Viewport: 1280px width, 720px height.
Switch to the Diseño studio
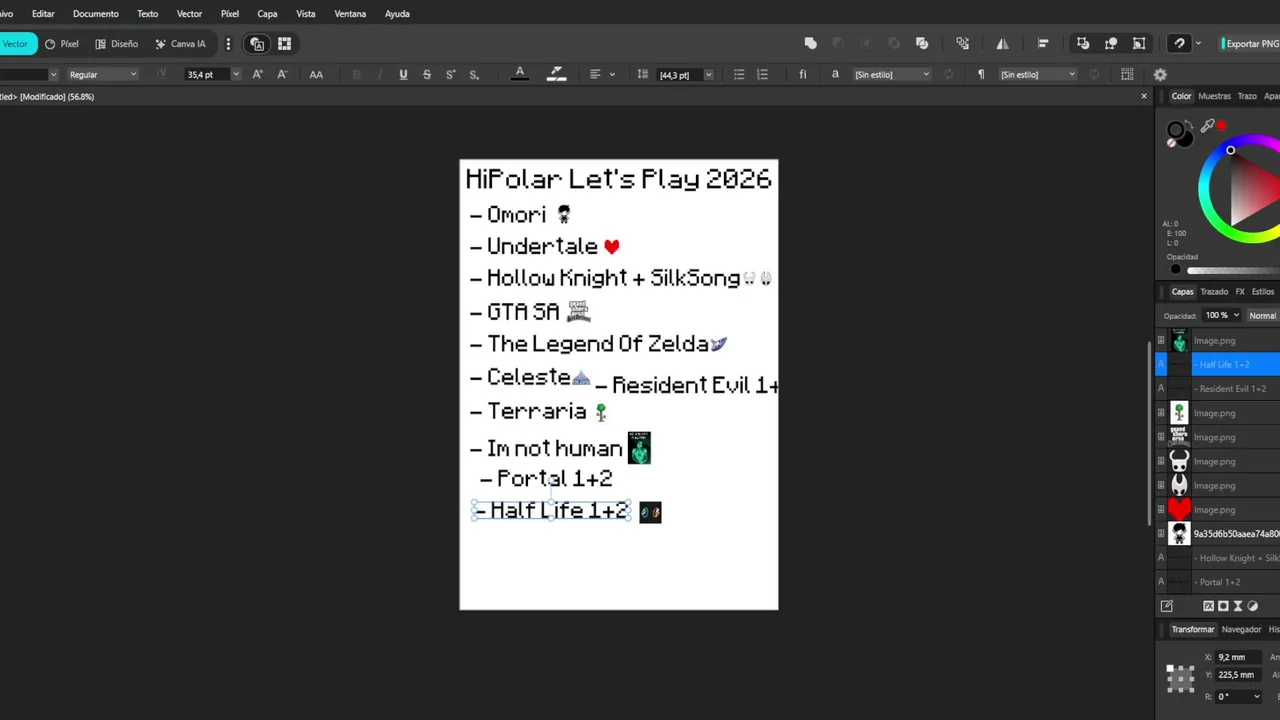[117, 44]
